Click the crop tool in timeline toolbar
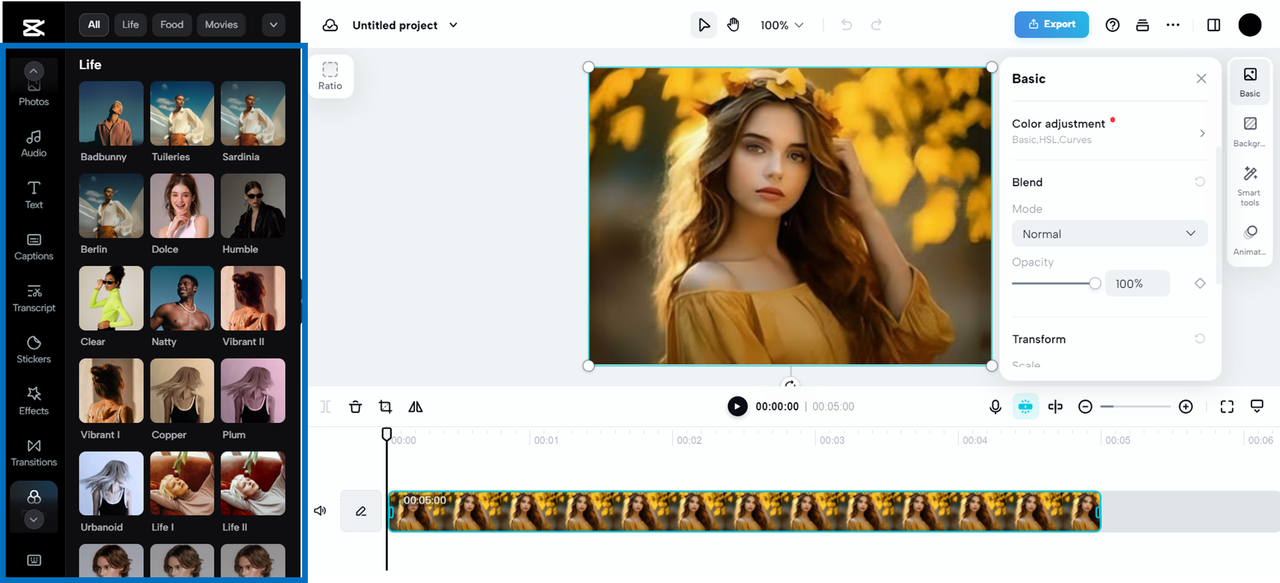1280x583 pixels. point(385,406)
